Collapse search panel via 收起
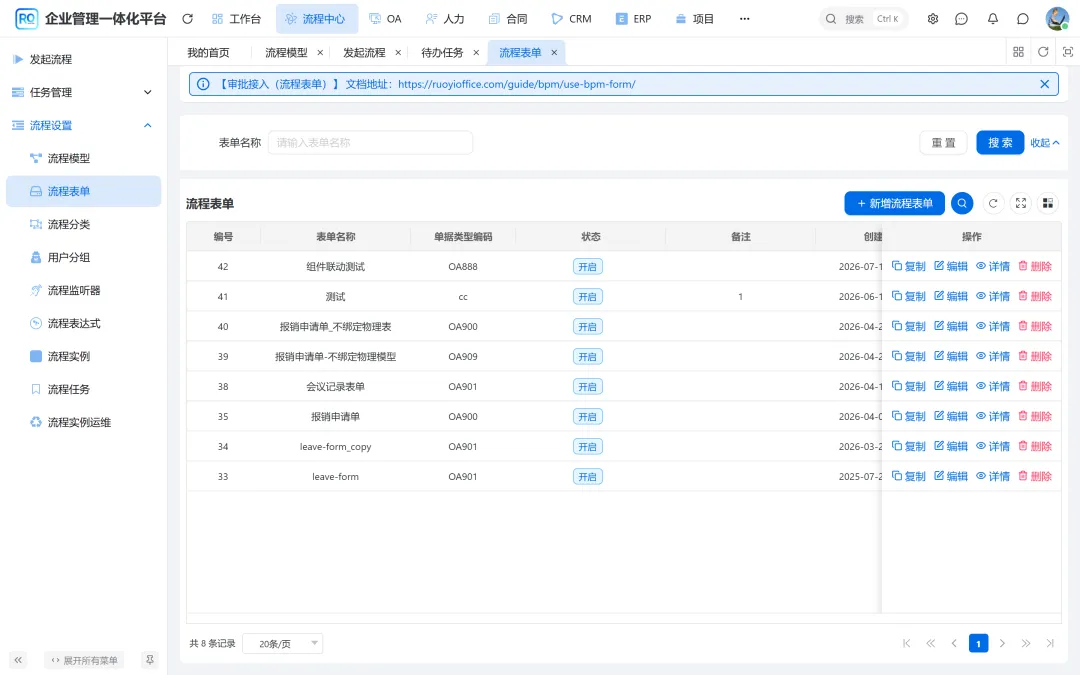This screenshot has height=675, width=1080. (x=1044, y=143)
